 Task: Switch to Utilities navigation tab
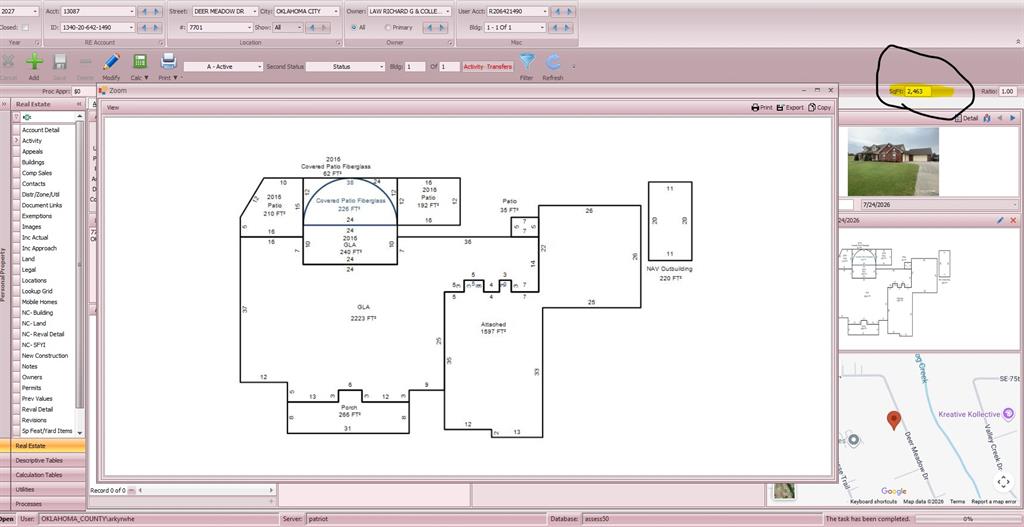(42, 489)
